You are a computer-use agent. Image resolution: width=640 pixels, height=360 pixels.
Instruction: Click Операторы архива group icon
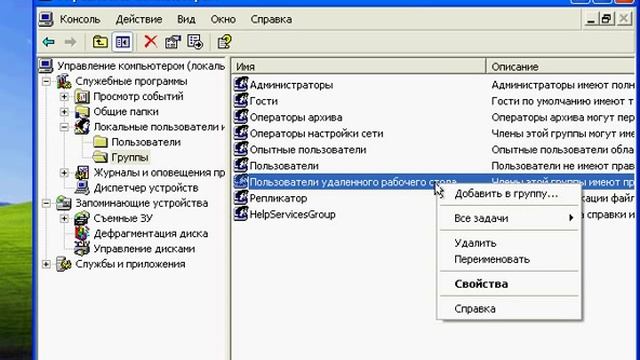[x=241, y=117]
